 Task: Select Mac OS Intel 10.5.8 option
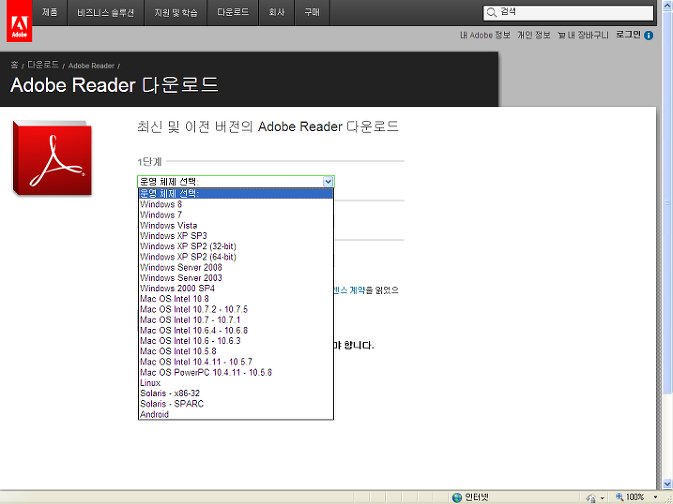pos(236,351)
